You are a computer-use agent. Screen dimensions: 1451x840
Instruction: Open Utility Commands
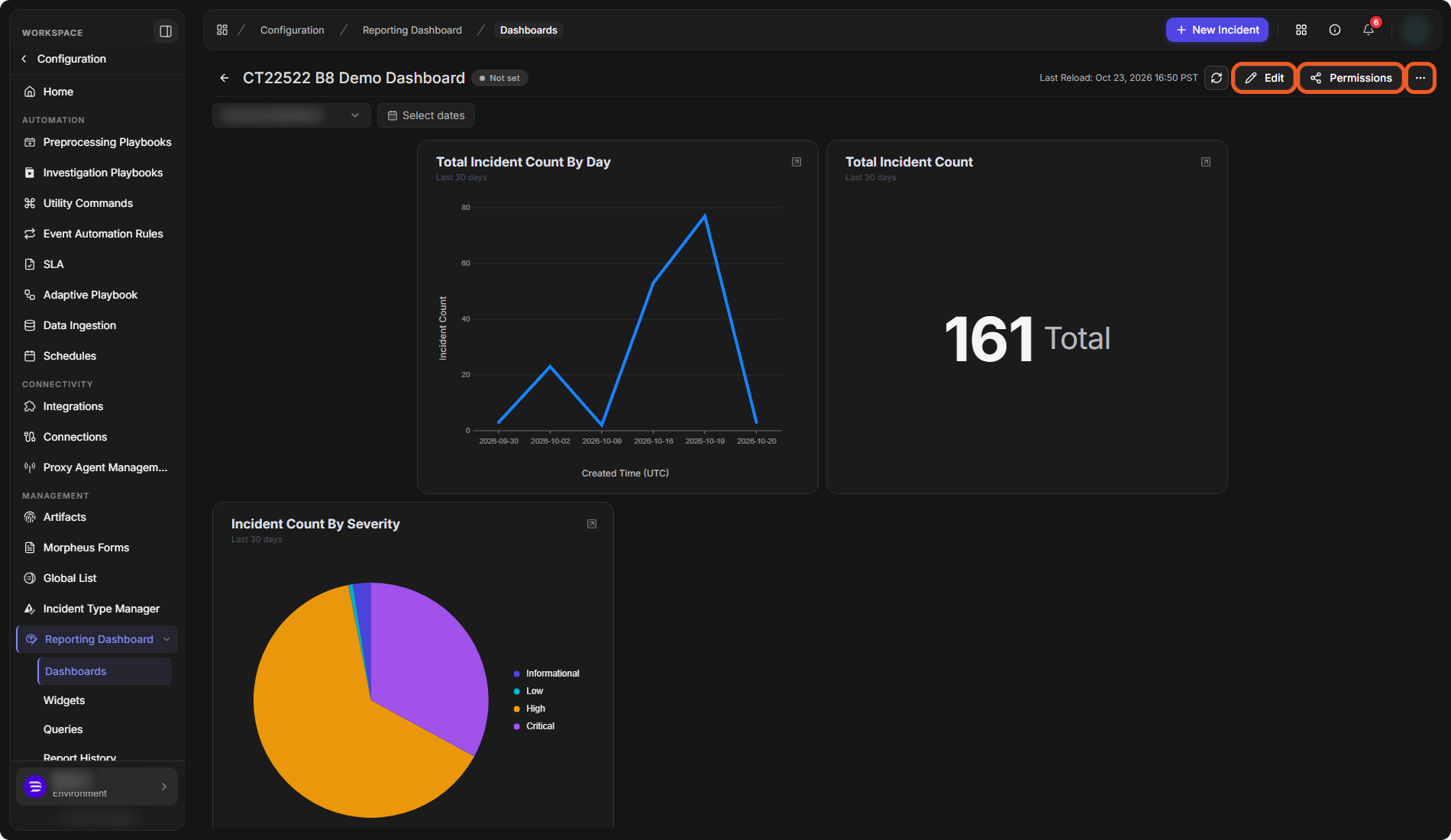click(x=96, y=203)
